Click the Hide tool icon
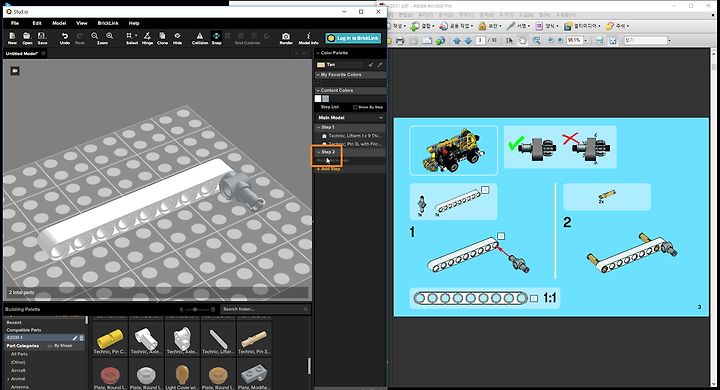 click(177, 38)
